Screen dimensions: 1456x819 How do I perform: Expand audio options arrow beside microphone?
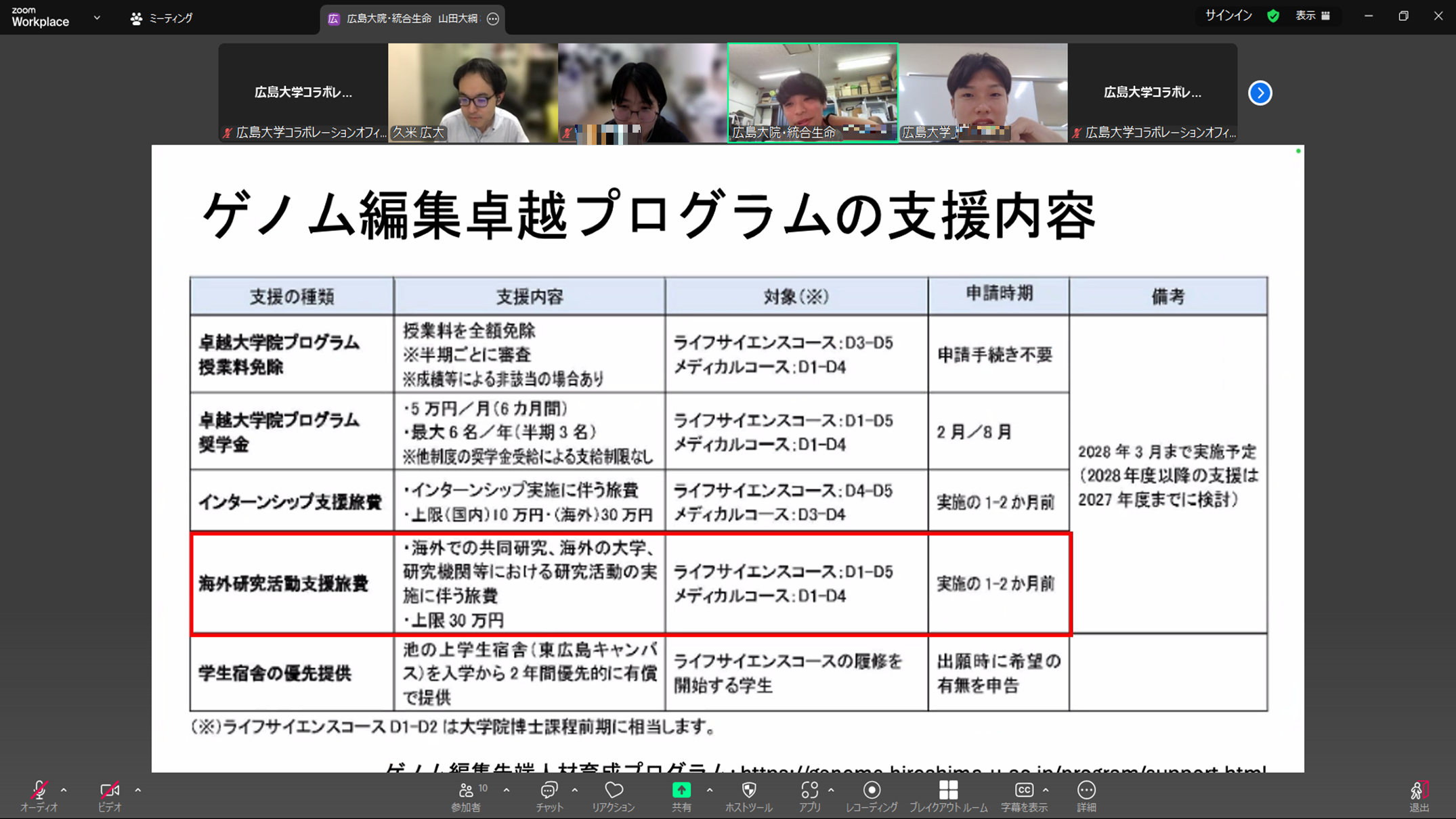point(64,790)
